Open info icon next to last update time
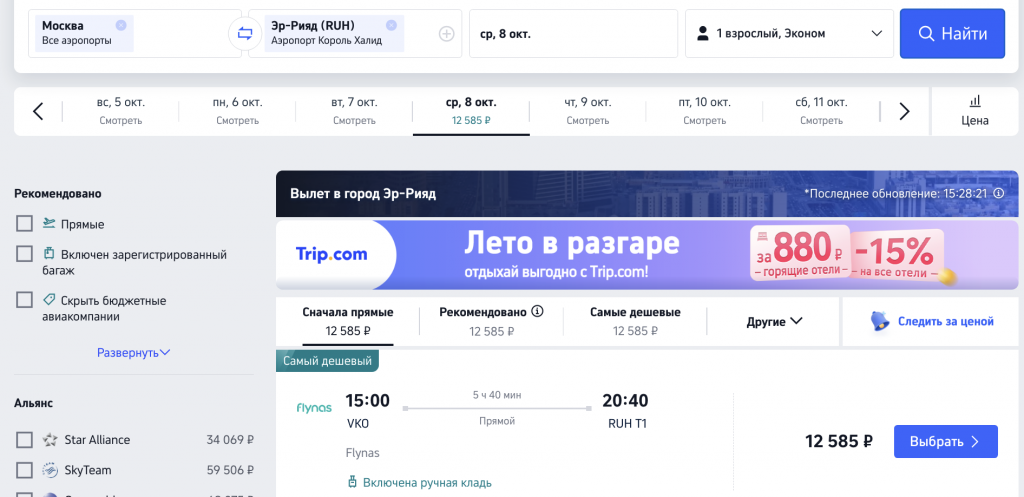This screenshot has width=1024, height=497. [998, 193]
